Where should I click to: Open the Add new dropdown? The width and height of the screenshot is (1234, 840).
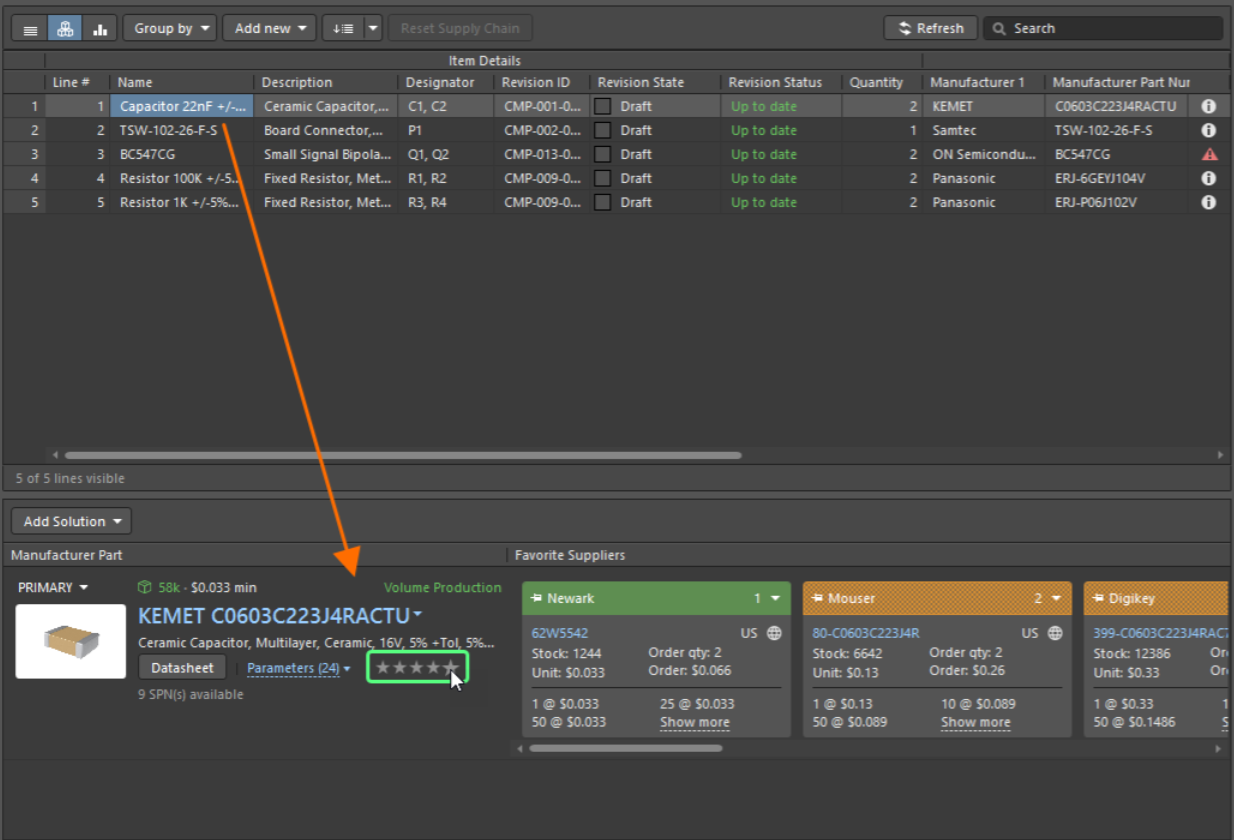click(270, 29)
